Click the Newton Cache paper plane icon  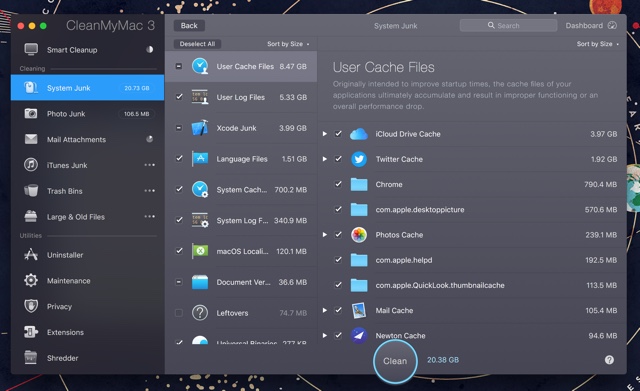point(359,335)
